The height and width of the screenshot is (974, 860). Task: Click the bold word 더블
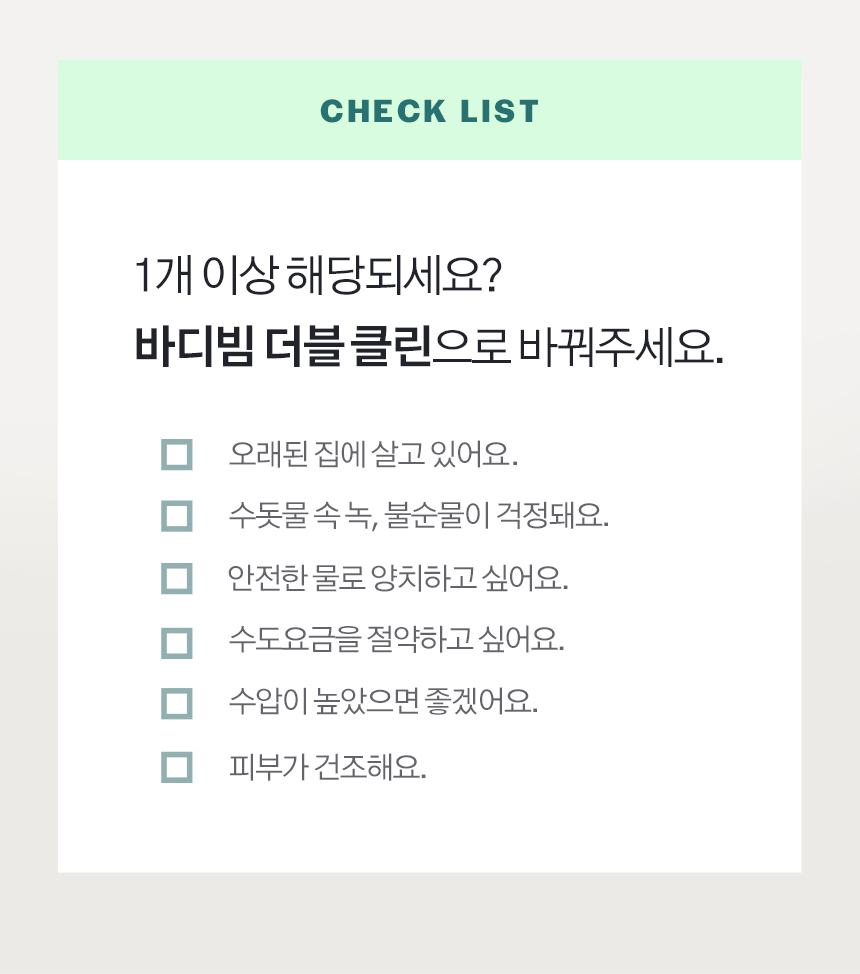tap(304, 345)
